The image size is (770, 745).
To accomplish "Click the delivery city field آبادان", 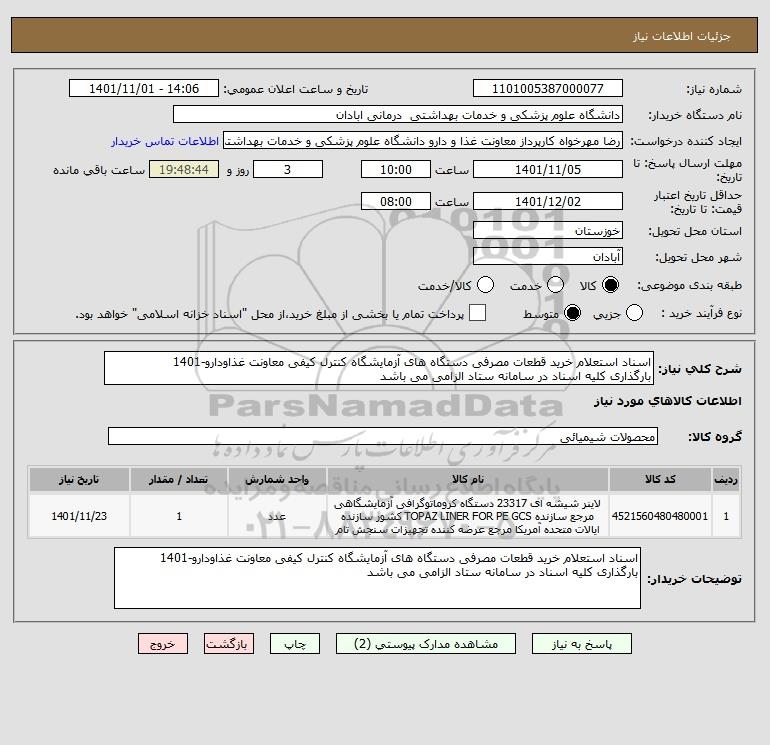I will [548, 256].
